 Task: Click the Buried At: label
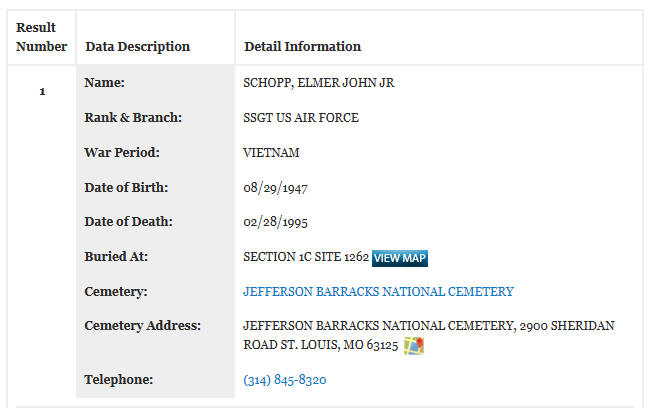(x=116, y=257)
